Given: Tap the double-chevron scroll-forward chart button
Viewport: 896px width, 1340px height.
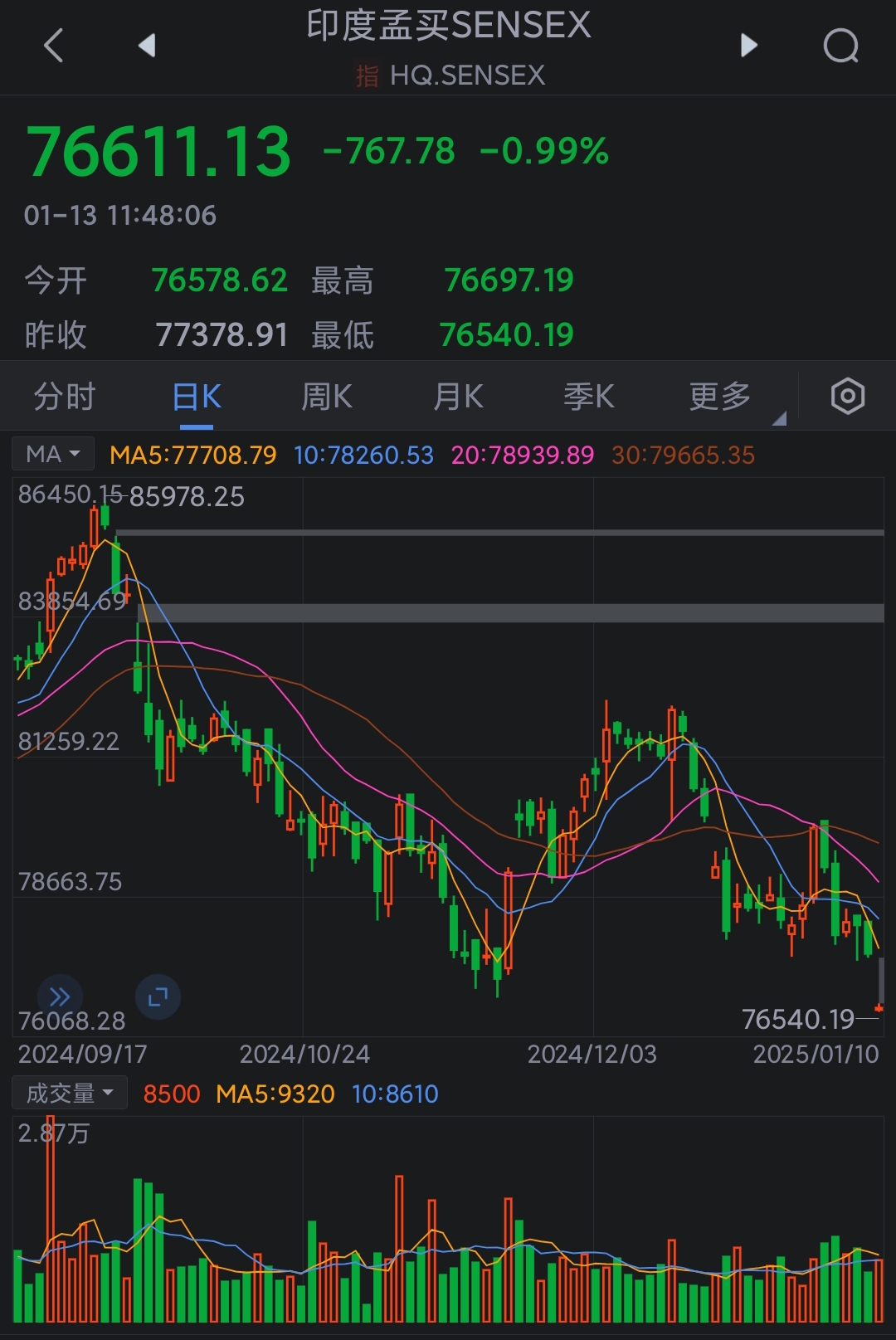Looking at the screenshot, I should coord(60,996).
